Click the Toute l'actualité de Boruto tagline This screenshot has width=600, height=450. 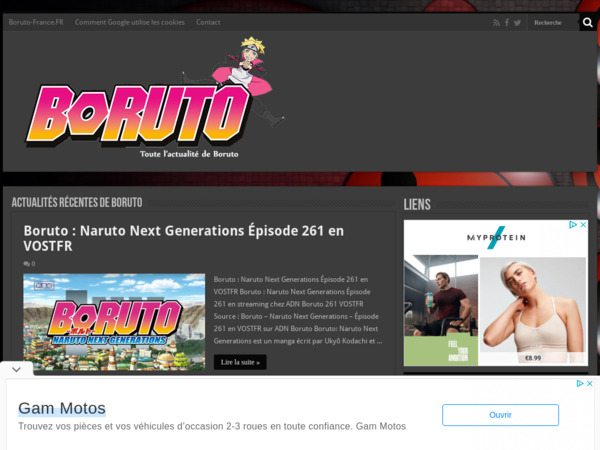(189, 154)
